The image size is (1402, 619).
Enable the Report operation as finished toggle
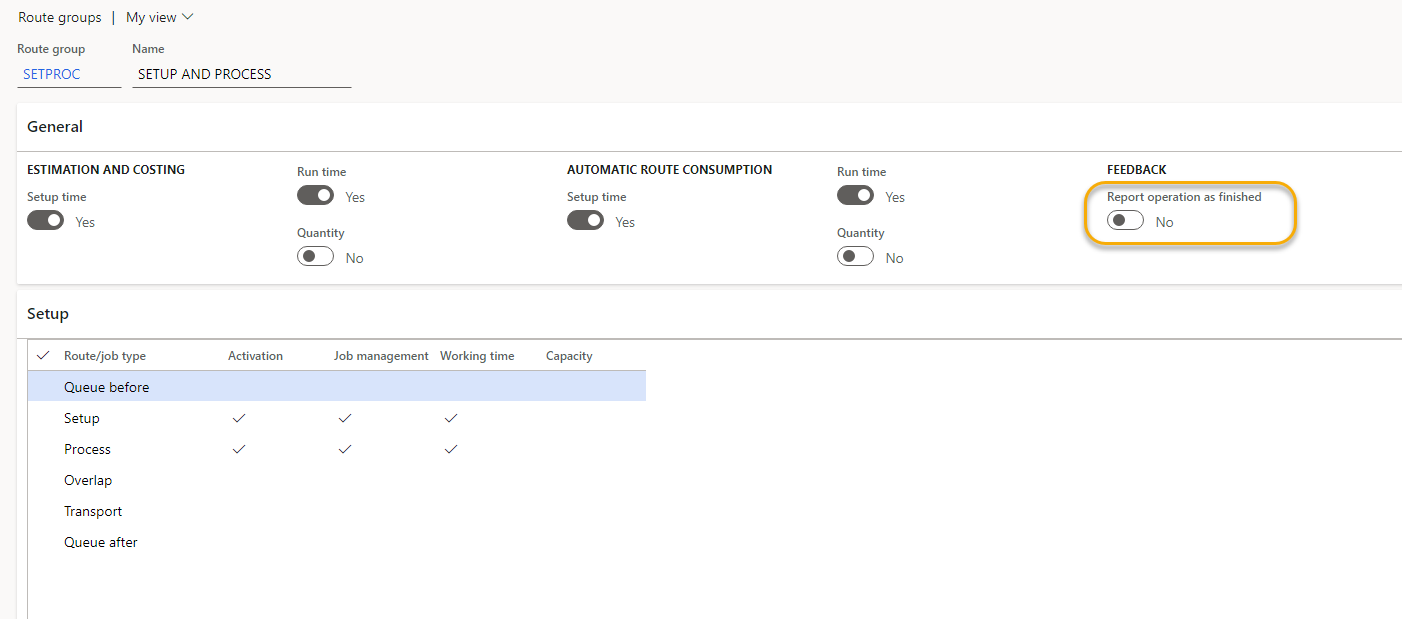1125,221
